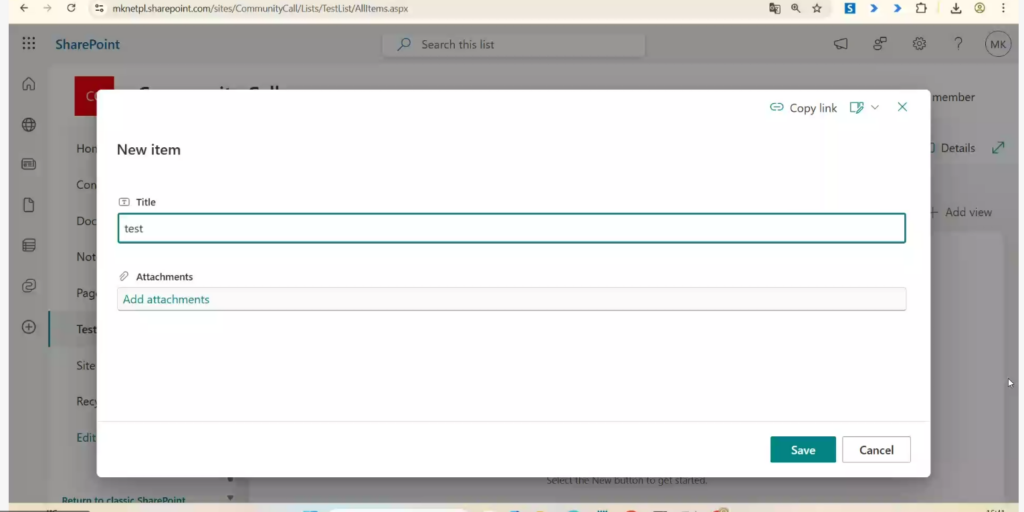
Task: Click the browser back arrow
Action: coord(24,8)
